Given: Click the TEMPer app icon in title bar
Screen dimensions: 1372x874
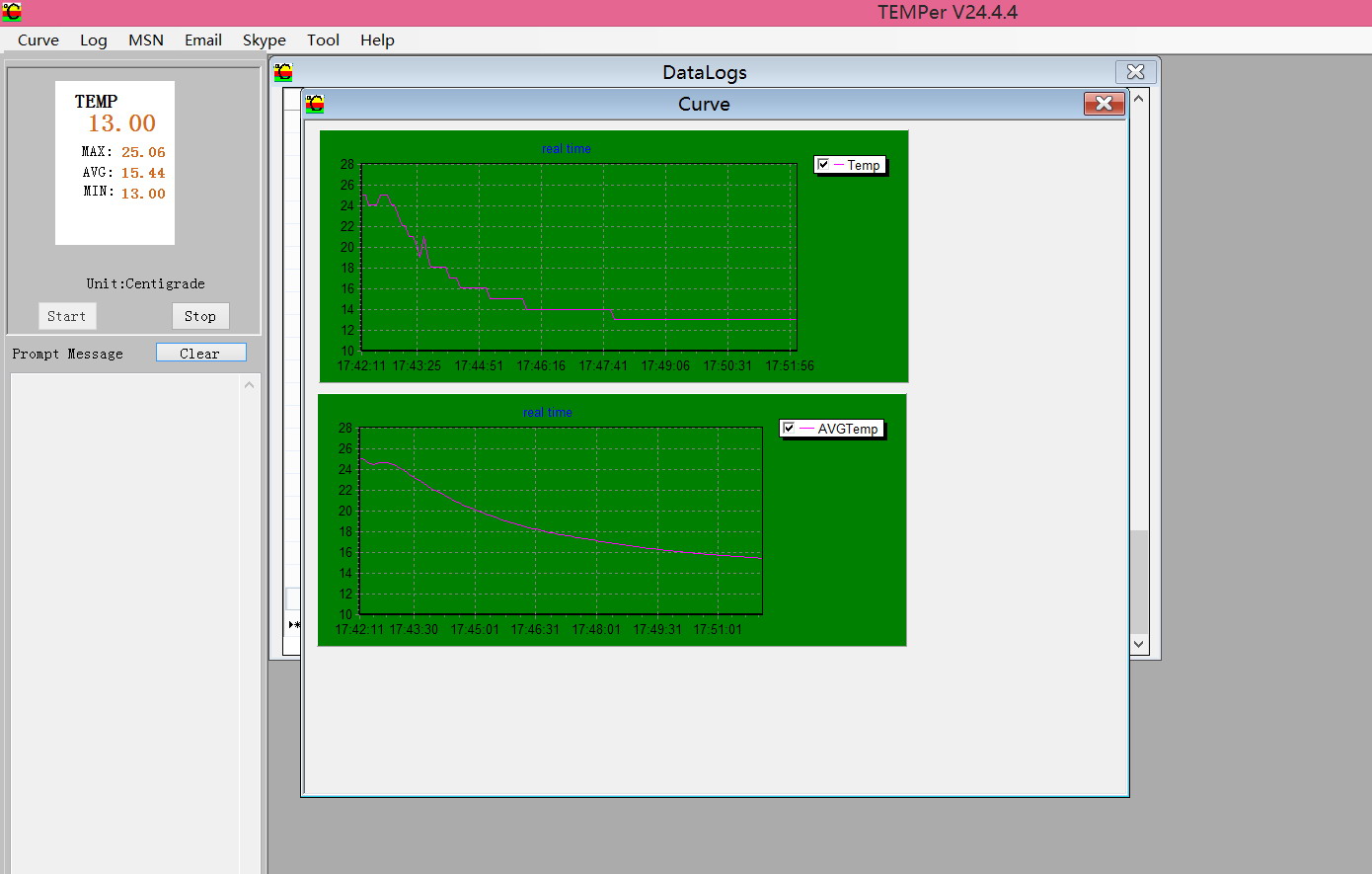Looking at the screenshot, I should (x=11, y=12).
